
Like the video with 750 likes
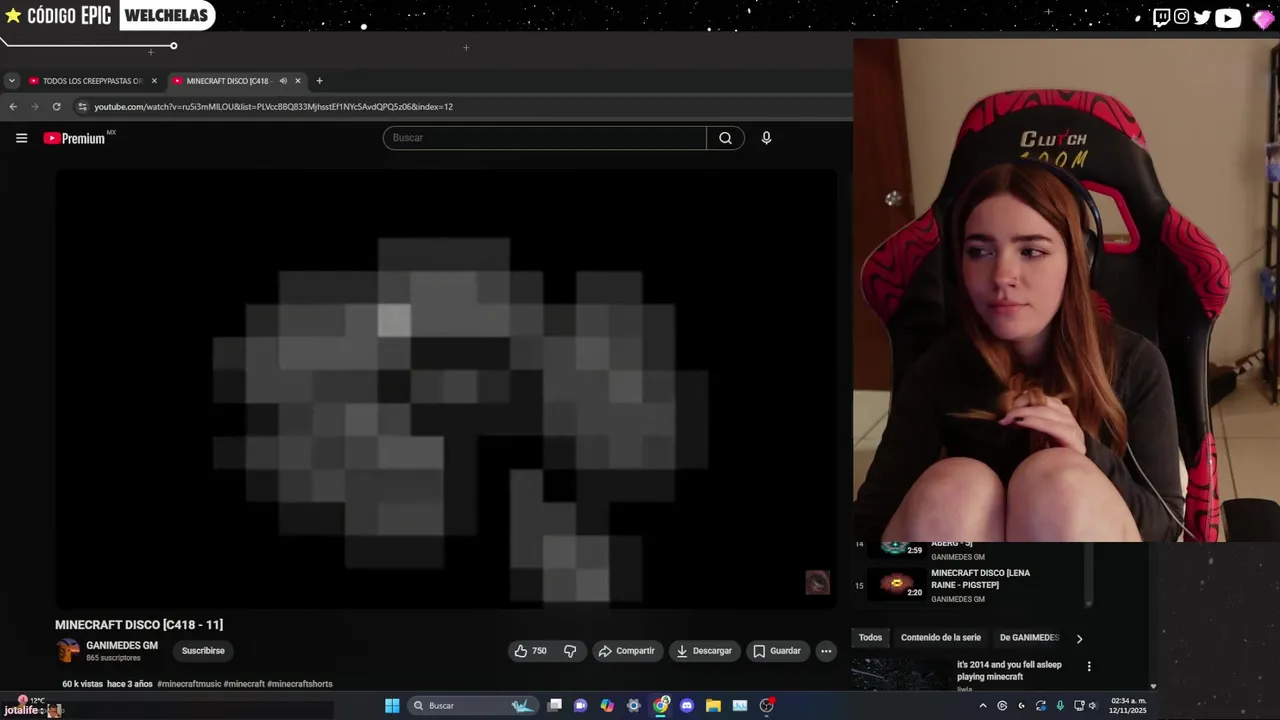pyautogui.click(x=531, y=651)
